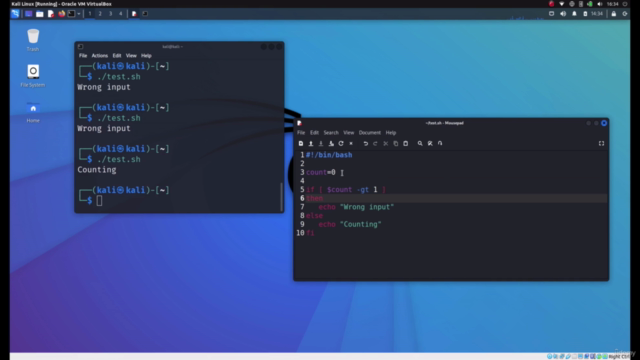Click the lock screen icon in panel
Image resolution: width=640 pixels, height=360 pixels.
point(613,13)
